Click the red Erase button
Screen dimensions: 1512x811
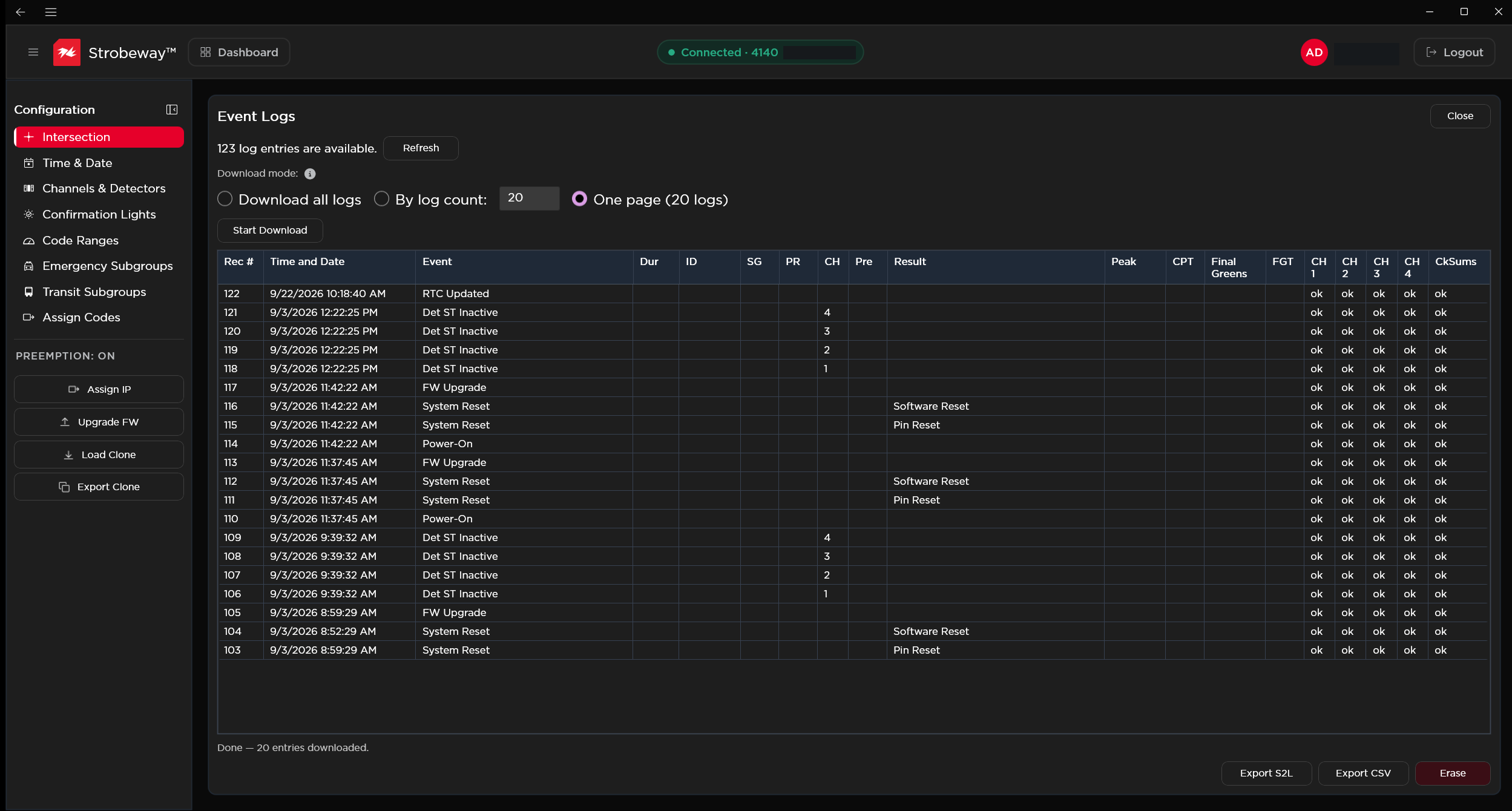coord(1453,773)
